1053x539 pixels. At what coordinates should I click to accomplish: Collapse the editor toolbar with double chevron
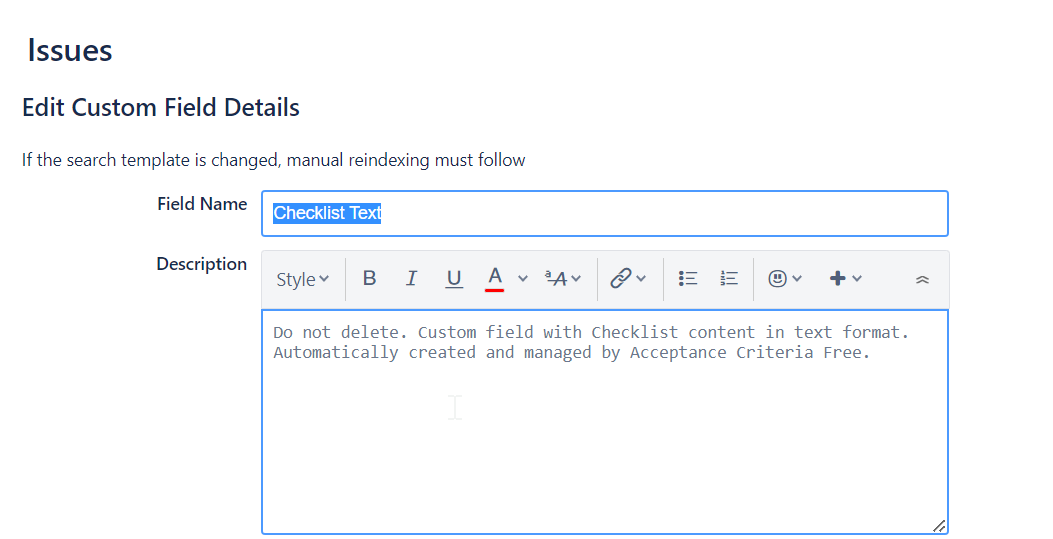922,280
